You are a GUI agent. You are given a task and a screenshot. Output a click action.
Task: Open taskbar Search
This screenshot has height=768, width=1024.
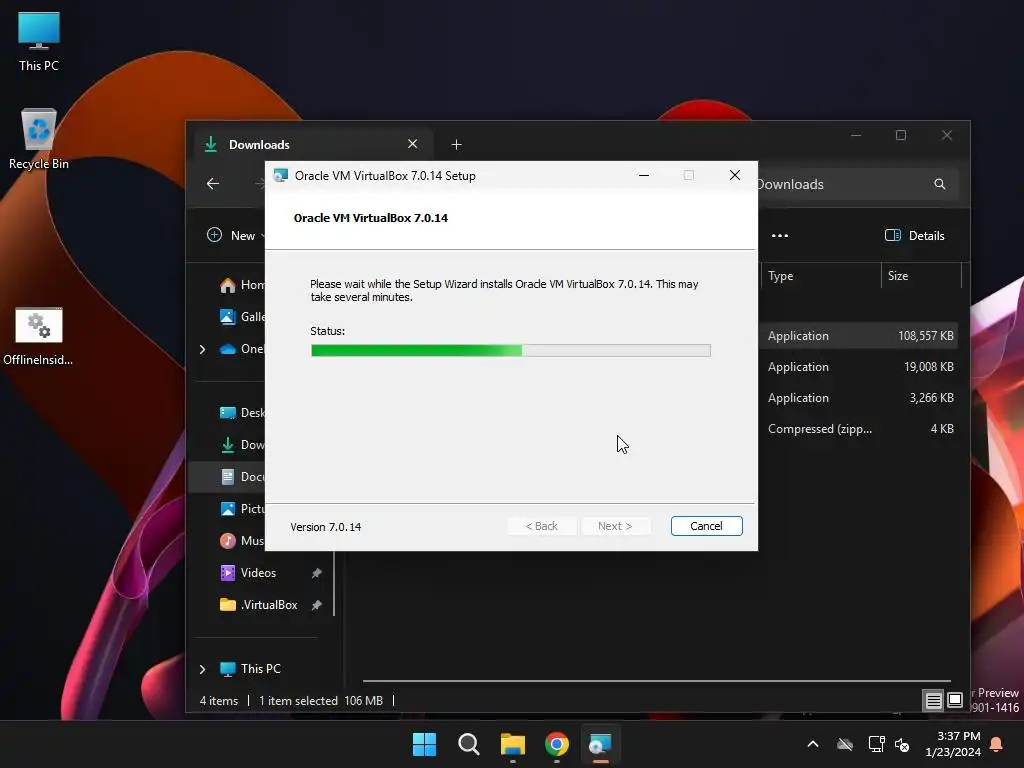coord(468,744)
